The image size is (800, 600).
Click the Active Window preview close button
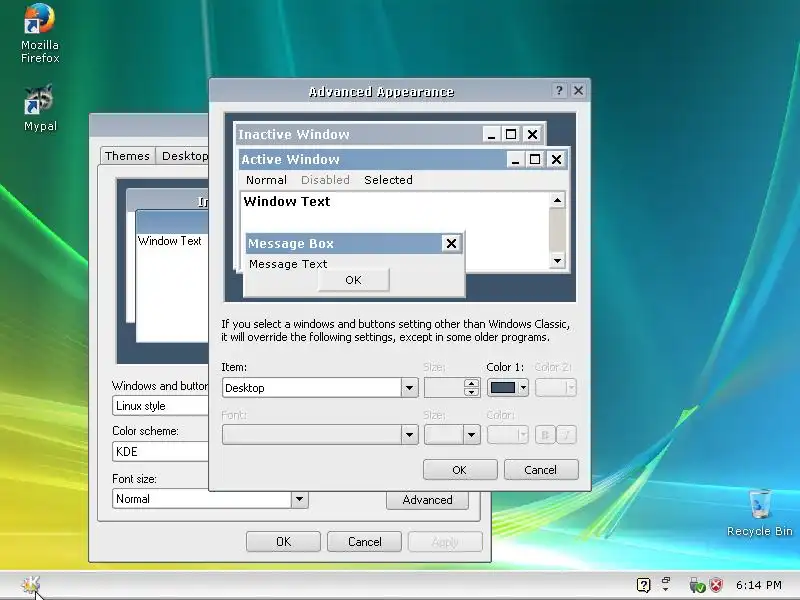coord(556,159)
